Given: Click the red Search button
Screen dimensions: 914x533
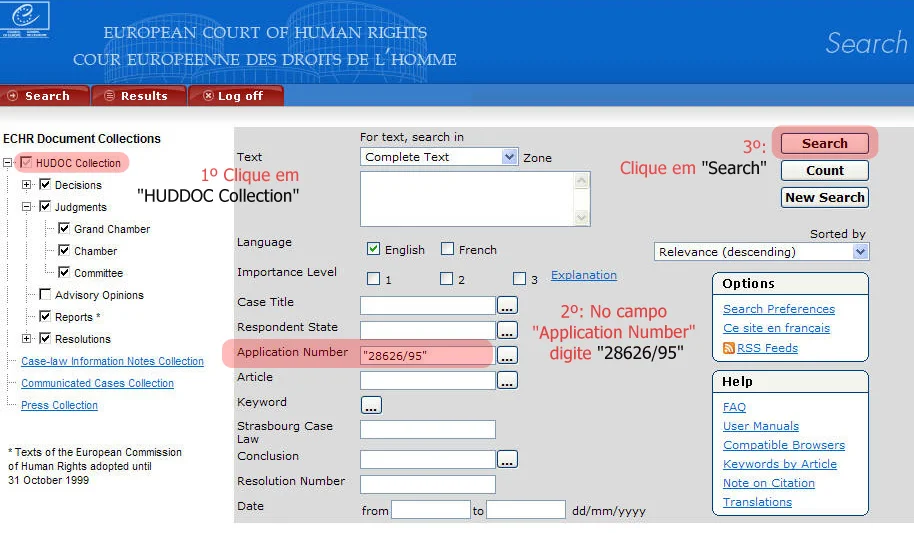Looking at the screenshot, I should pos(824,143).
